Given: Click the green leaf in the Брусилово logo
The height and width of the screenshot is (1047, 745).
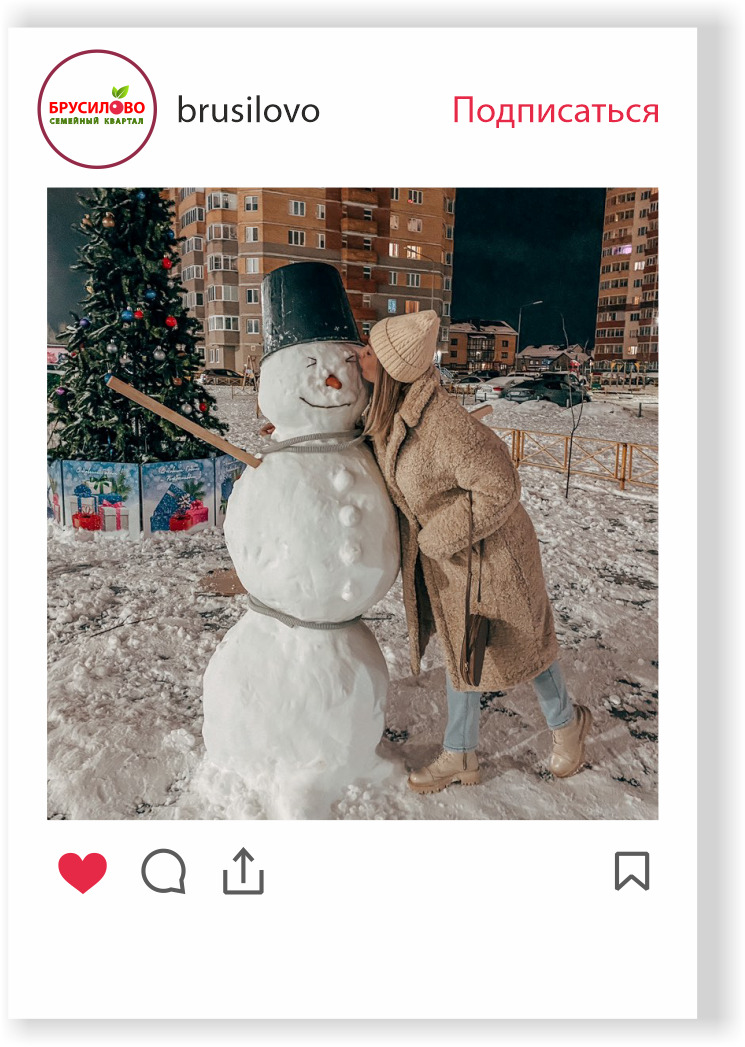Looking at the screenshot, I should click(120, 92).
